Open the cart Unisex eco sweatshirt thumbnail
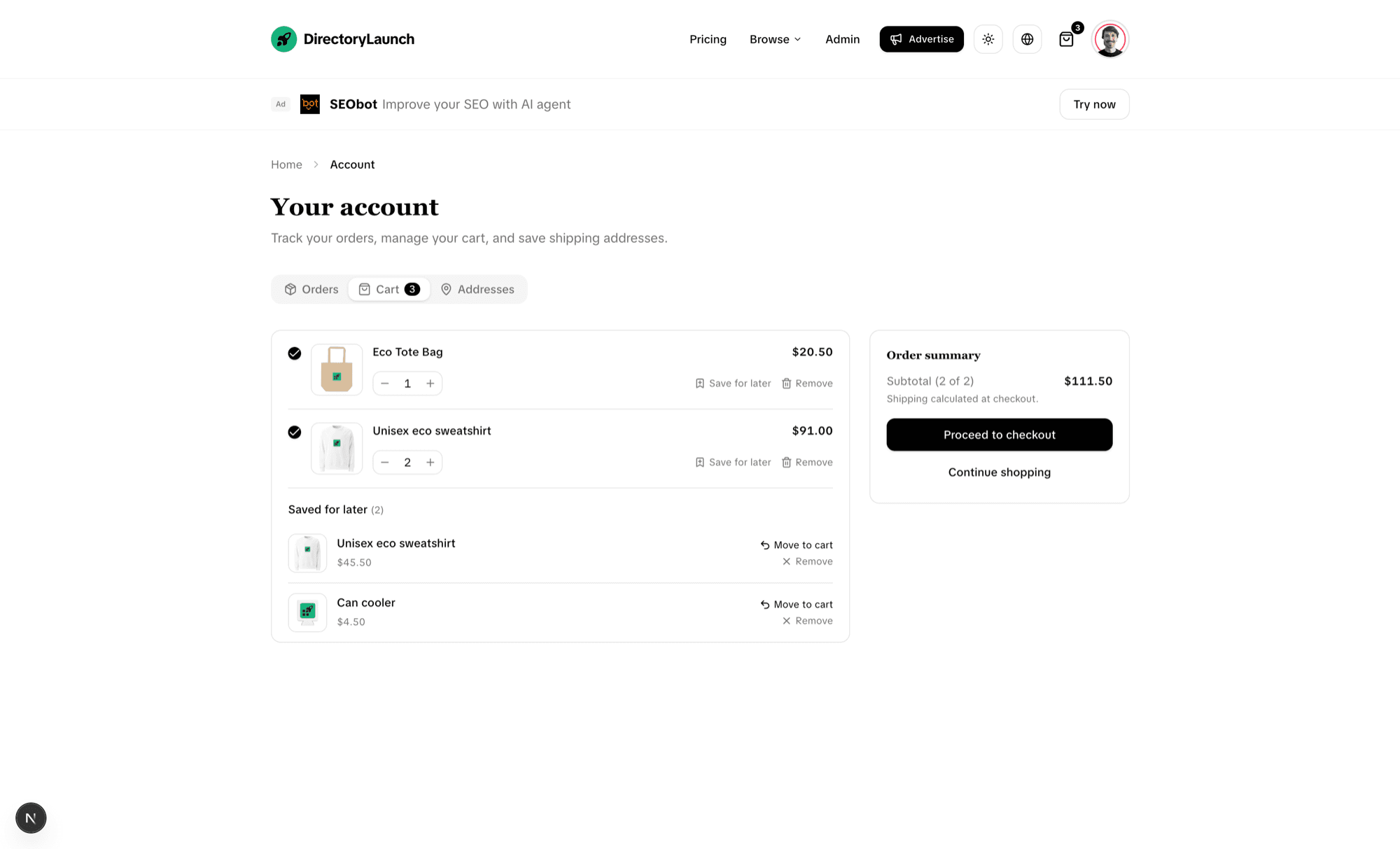 coord(337,449)
